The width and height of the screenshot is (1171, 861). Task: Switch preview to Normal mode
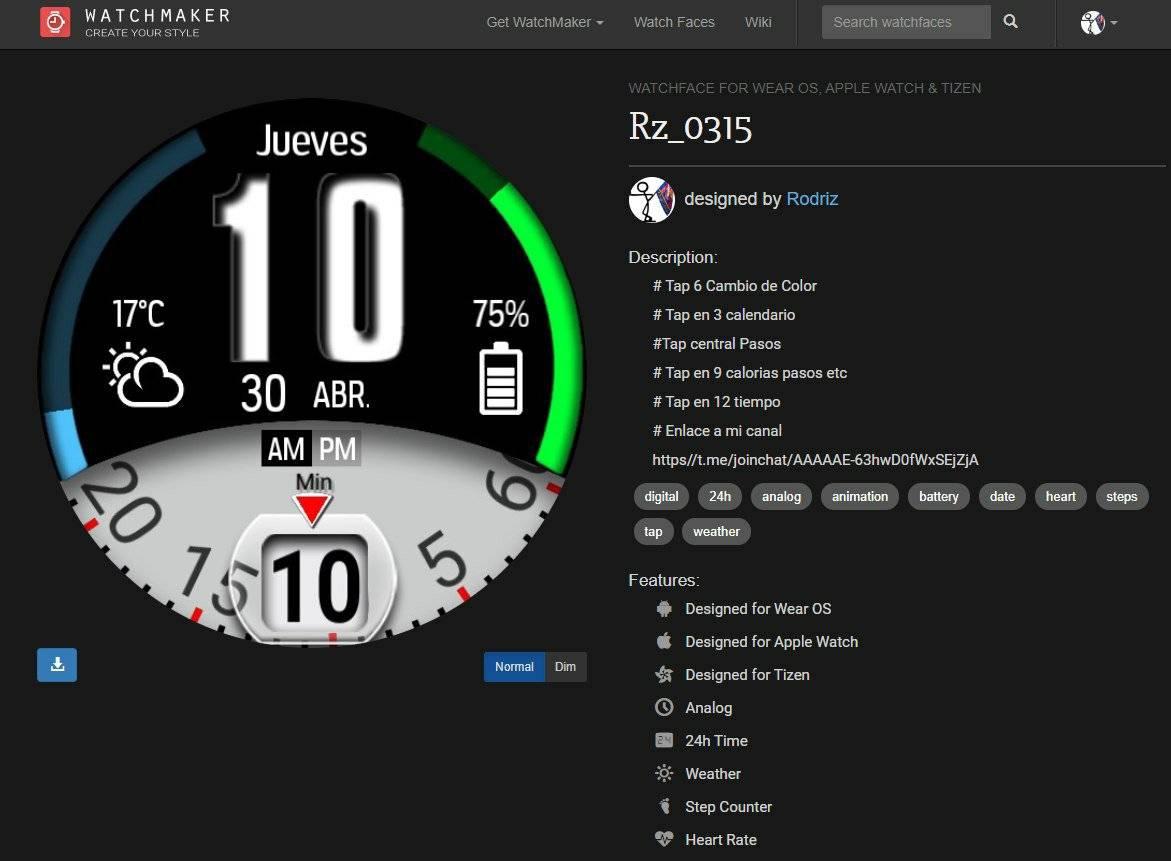tap(515, 667)
